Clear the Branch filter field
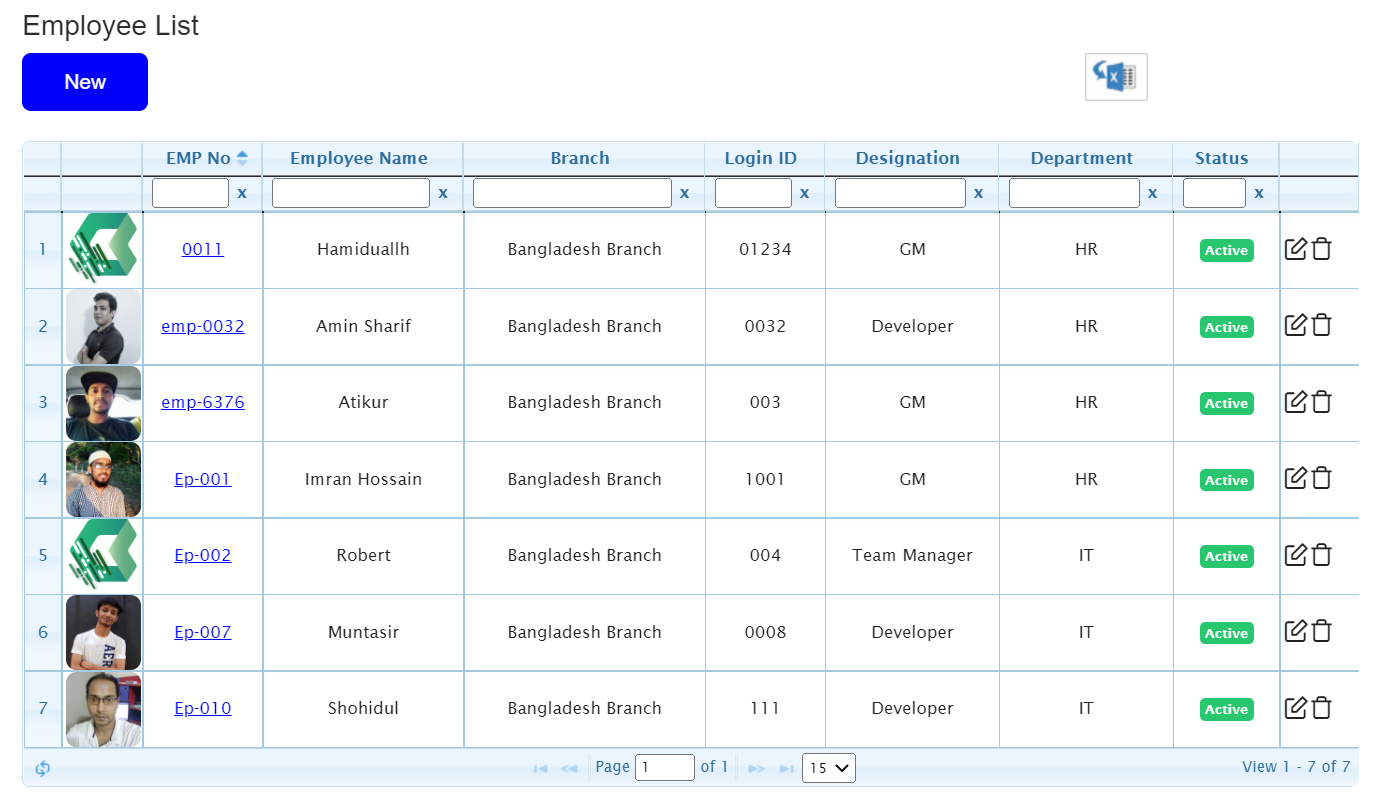The height and width of the screenshot is (804, 1399). 684,193
